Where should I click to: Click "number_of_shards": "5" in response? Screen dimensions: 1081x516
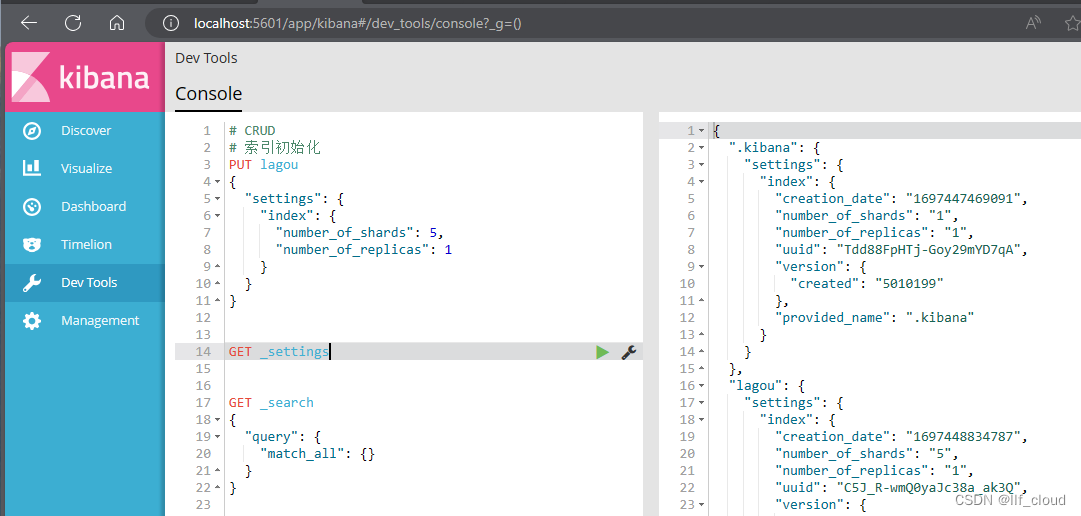[x=867, y=454]
